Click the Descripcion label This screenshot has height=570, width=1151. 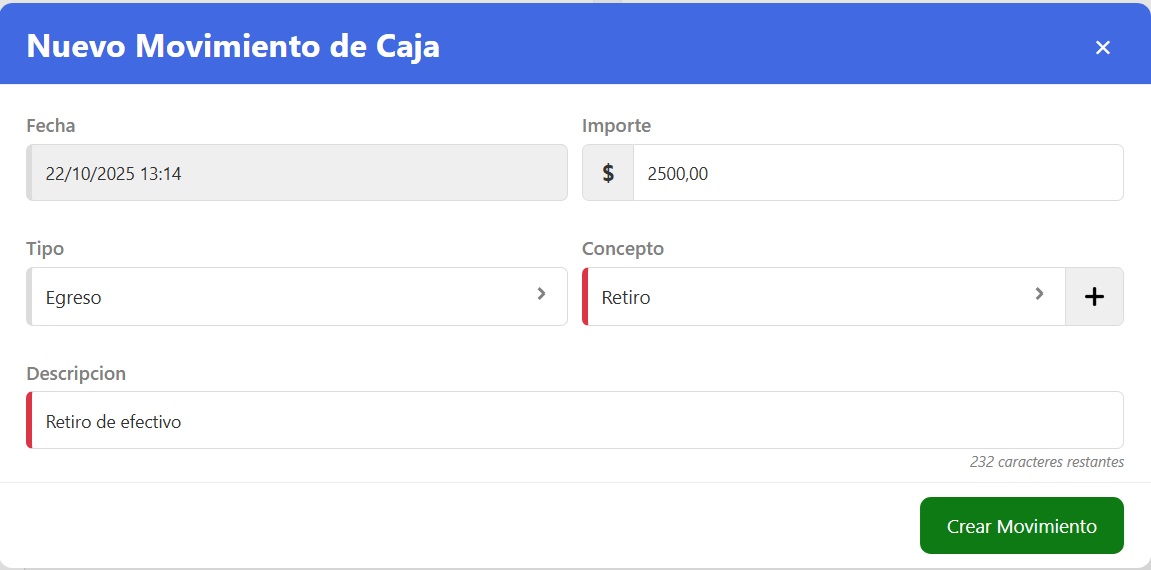(x=76, y=373)
